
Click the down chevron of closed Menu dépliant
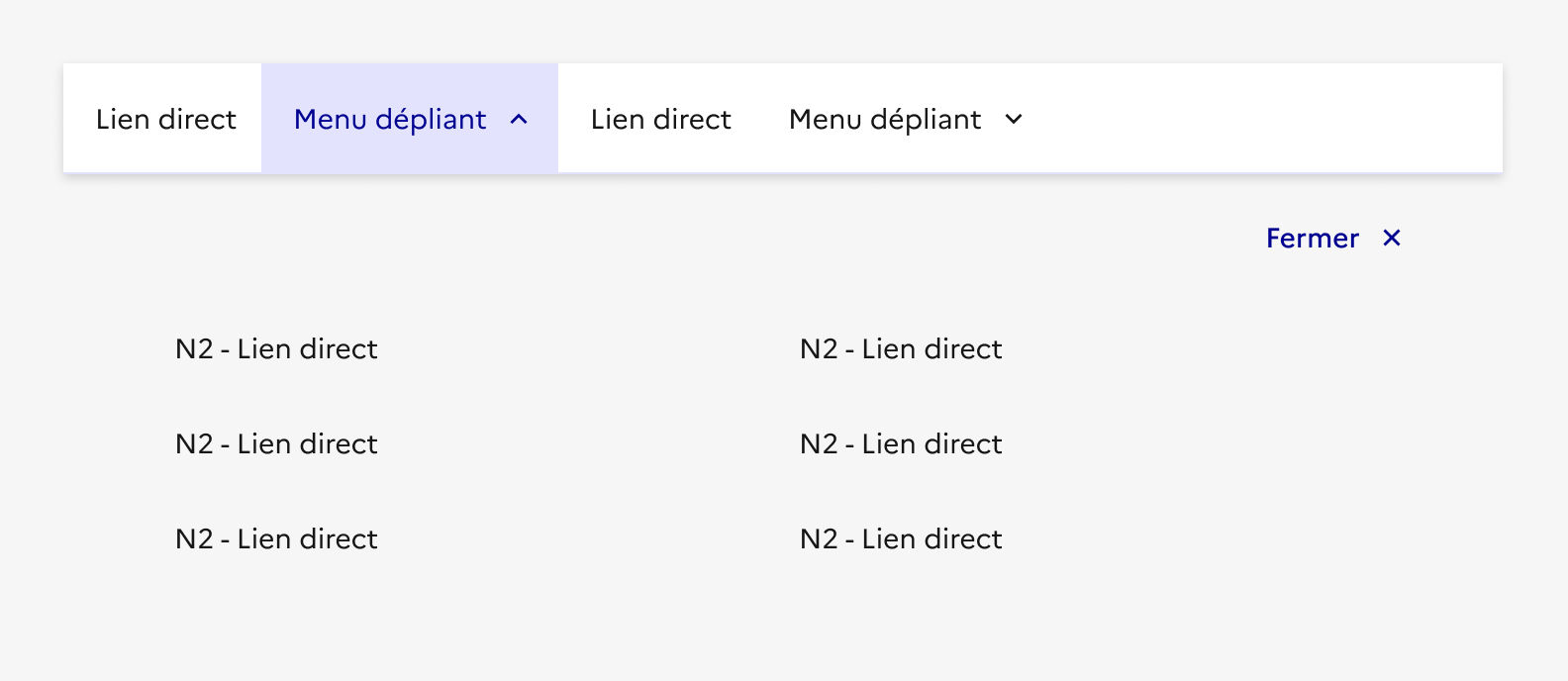1014,120
